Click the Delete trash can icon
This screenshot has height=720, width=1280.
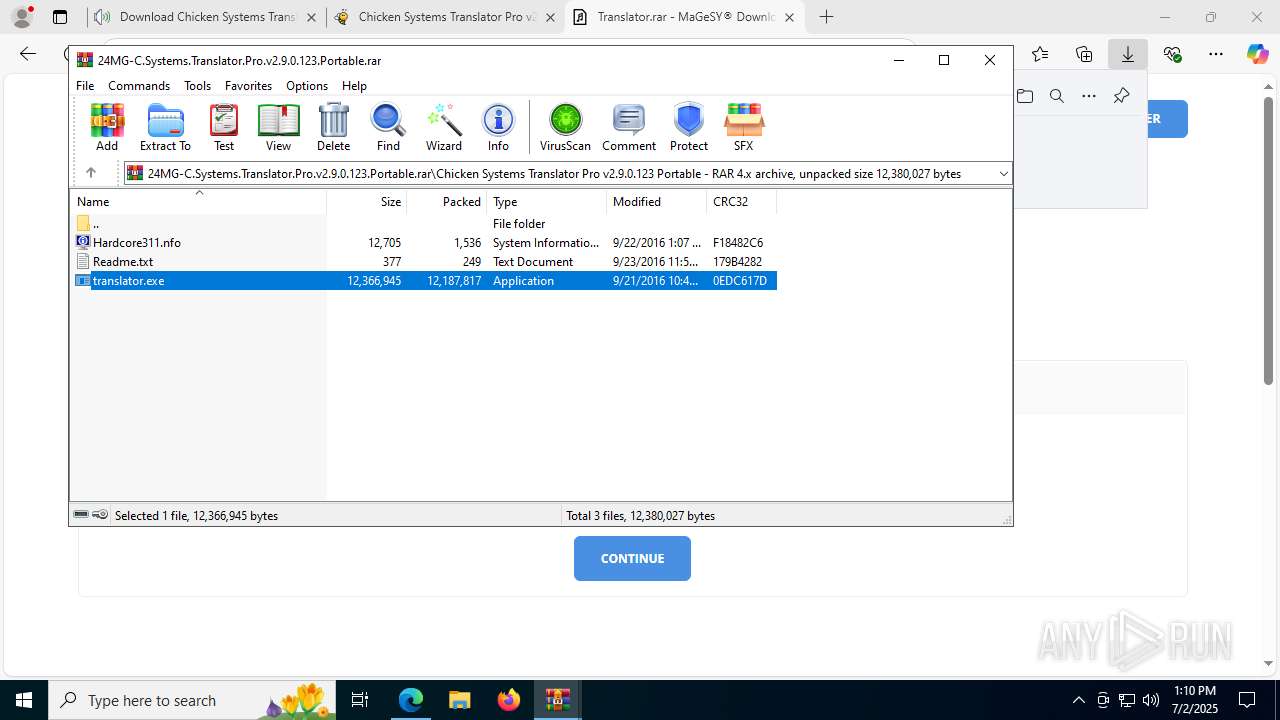coord(333,127)
